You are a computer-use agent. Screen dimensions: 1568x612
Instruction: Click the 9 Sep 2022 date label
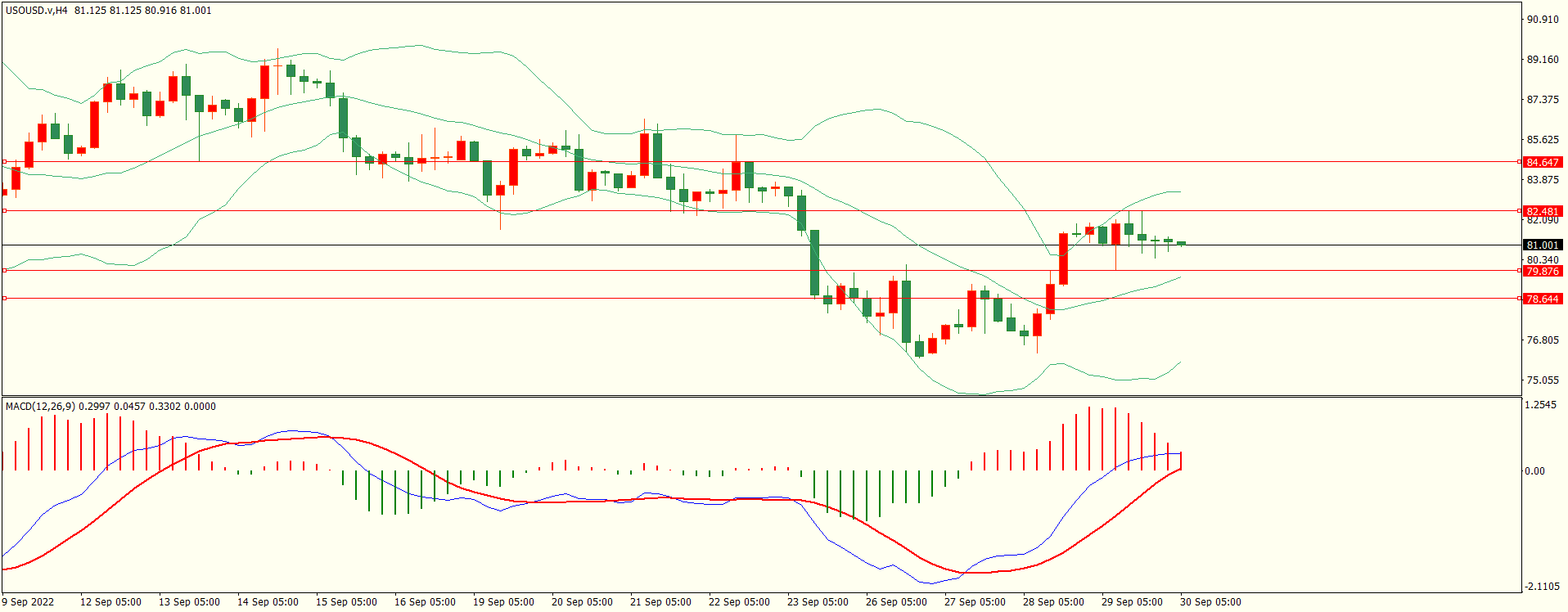click(x=29, y=601)
